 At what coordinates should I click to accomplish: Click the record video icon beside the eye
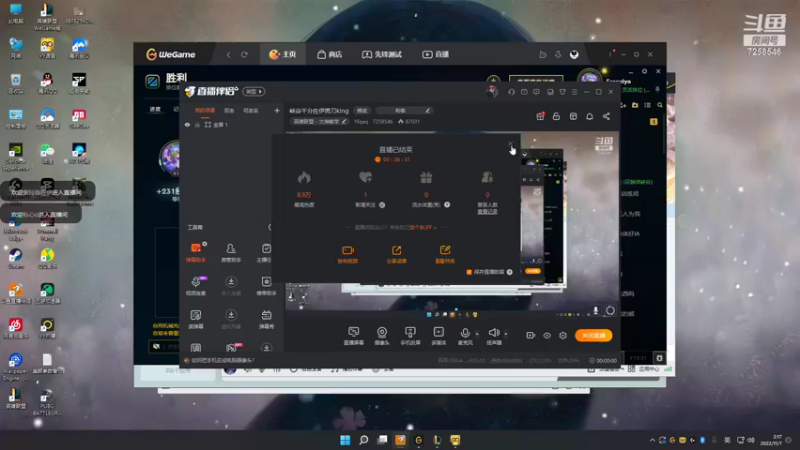531,335
